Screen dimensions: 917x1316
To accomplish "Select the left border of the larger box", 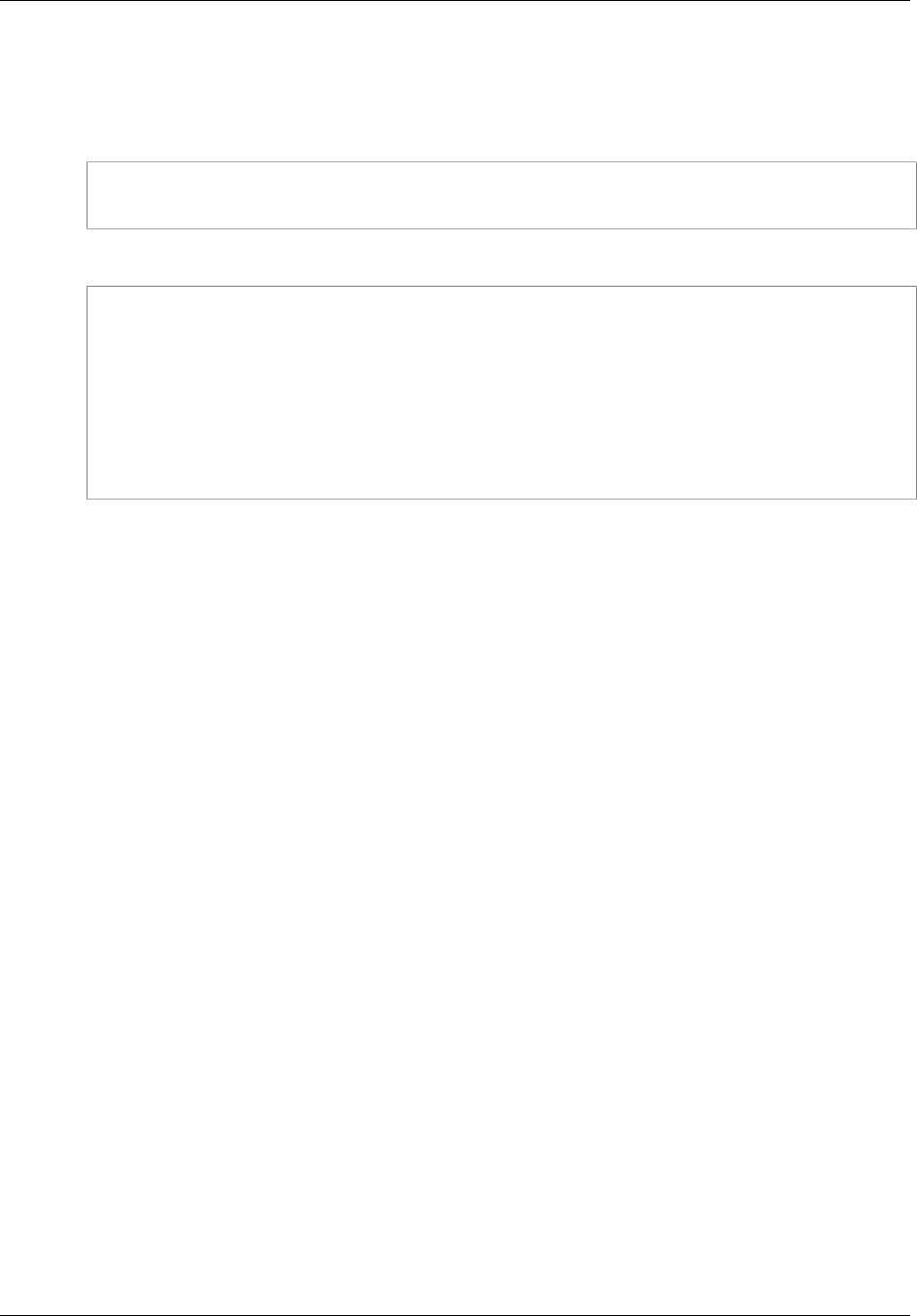I will [88, 393].
